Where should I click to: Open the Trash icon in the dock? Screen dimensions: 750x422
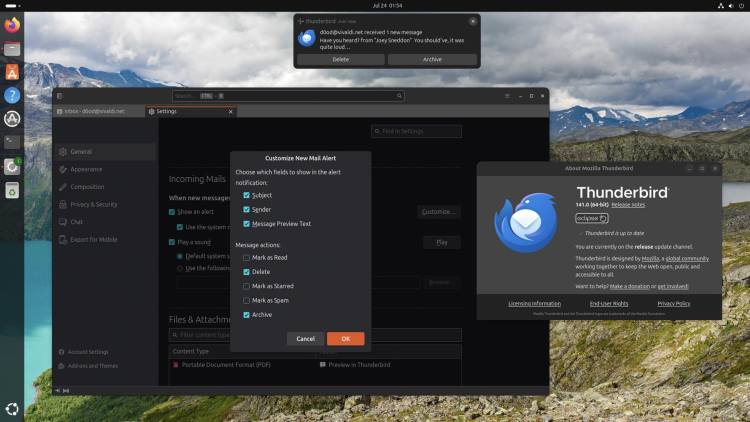click(x=12, y=190)
